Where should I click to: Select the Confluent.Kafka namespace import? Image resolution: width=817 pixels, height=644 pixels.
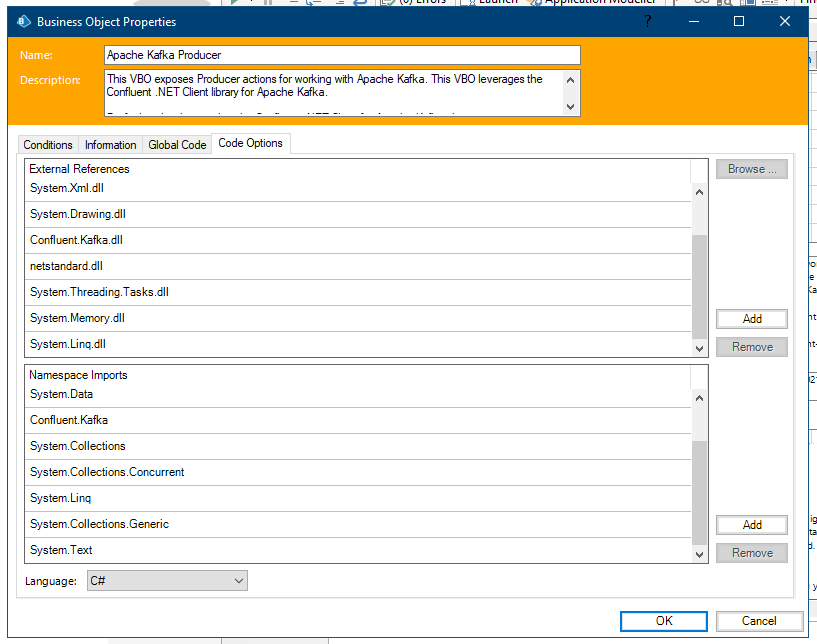(x=358, y=420)
